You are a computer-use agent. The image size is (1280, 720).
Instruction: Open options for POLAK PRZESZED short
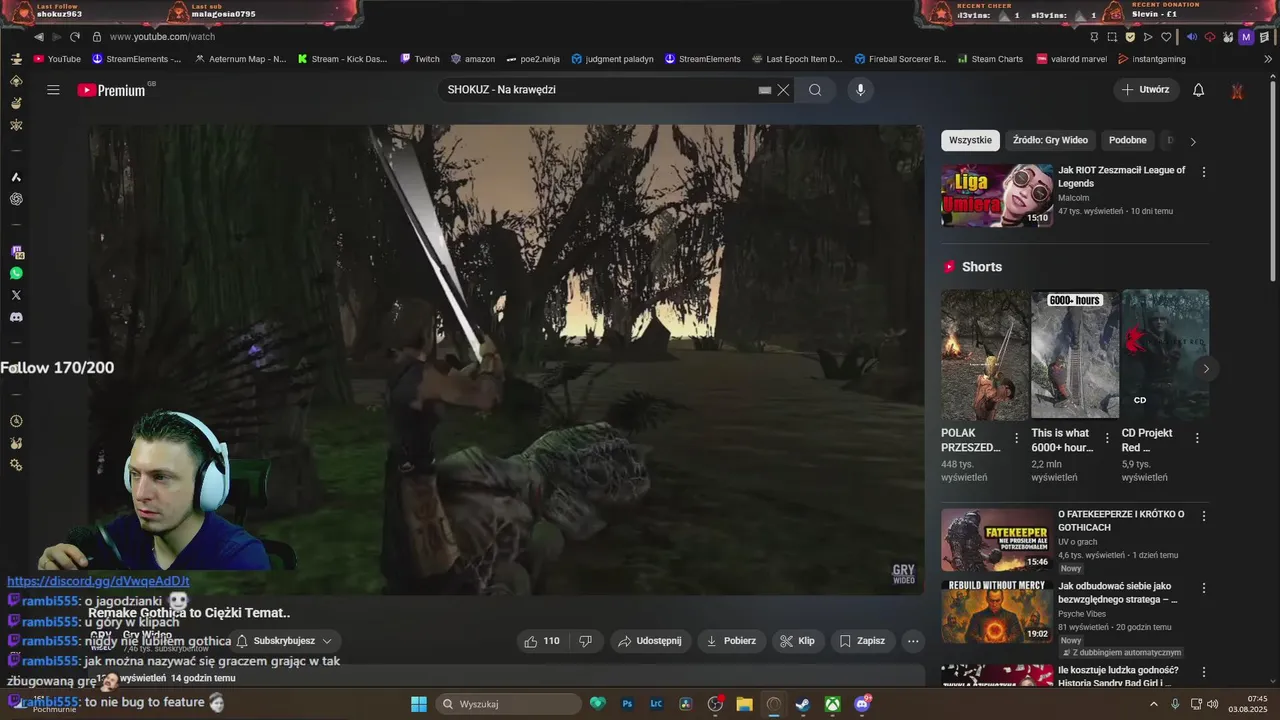pyautogui.click(x=1017, y=438)
